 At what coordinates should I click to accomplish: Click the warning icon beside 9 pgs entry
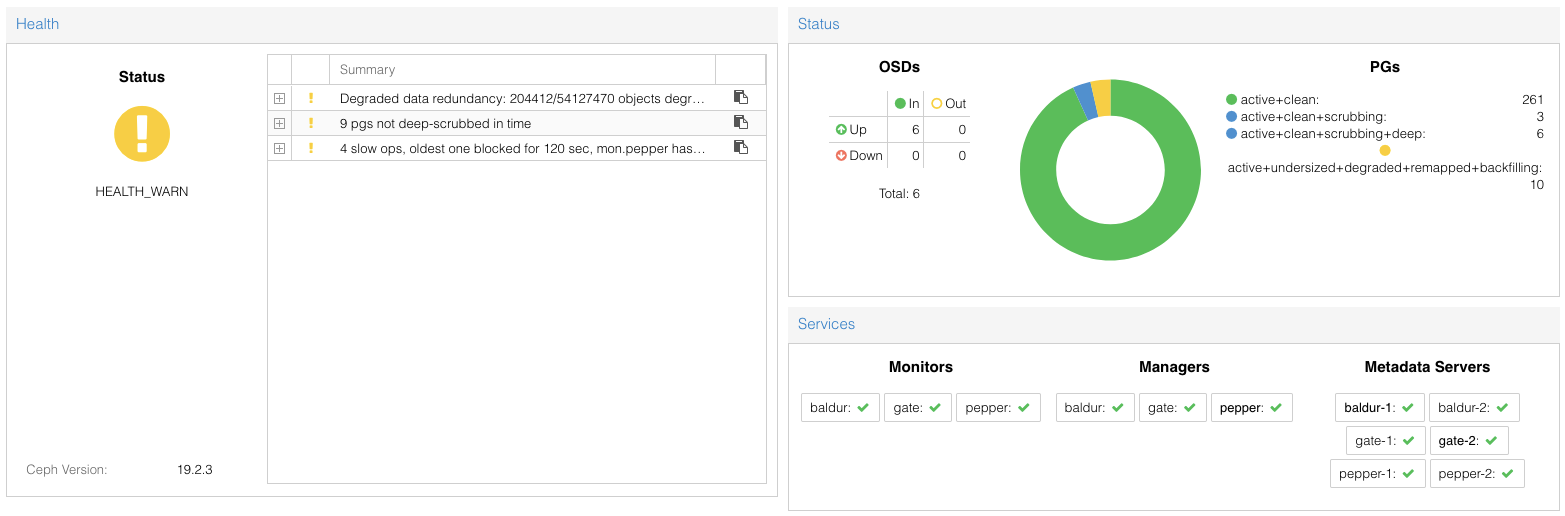(x=311, y=123)
